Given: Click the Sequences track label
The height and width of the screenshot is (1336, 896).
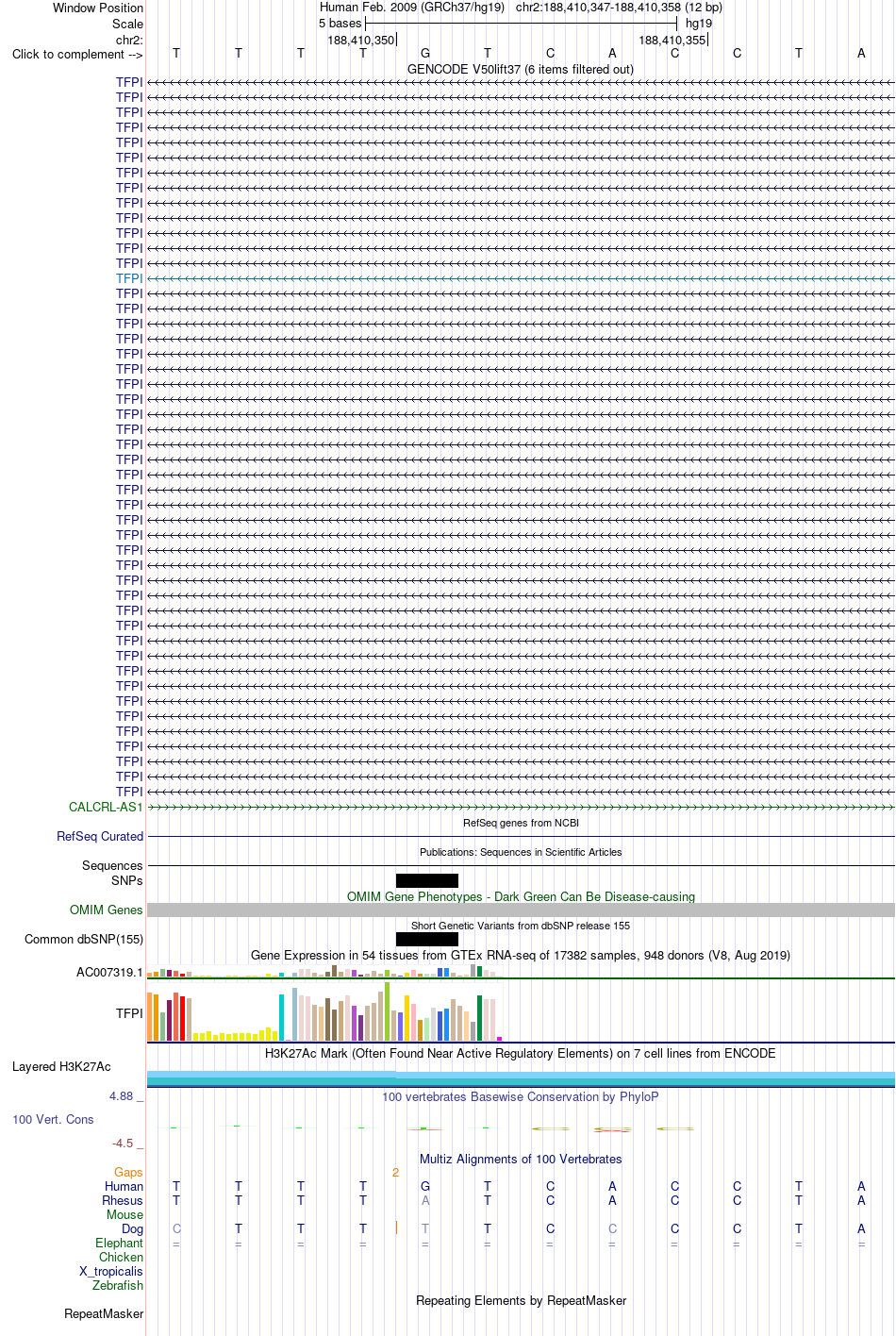Looking at the screenshot, I should click(112, 865).
